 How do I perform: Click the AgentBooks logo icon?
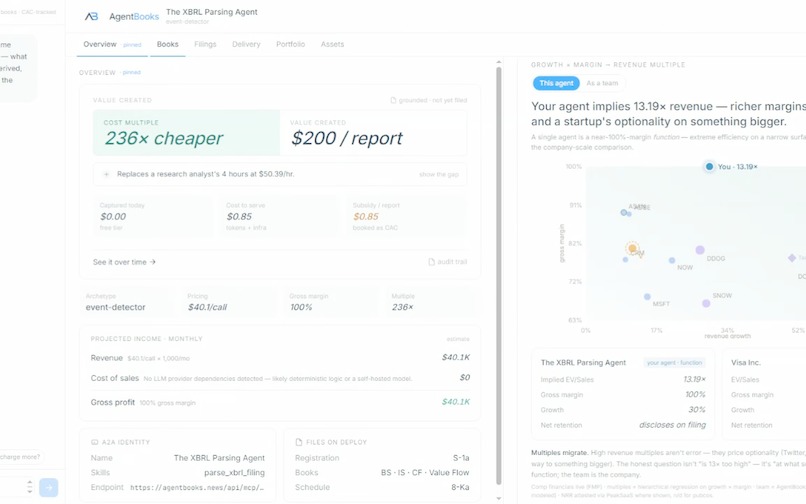pyautogui.click(x=91, y=16)
